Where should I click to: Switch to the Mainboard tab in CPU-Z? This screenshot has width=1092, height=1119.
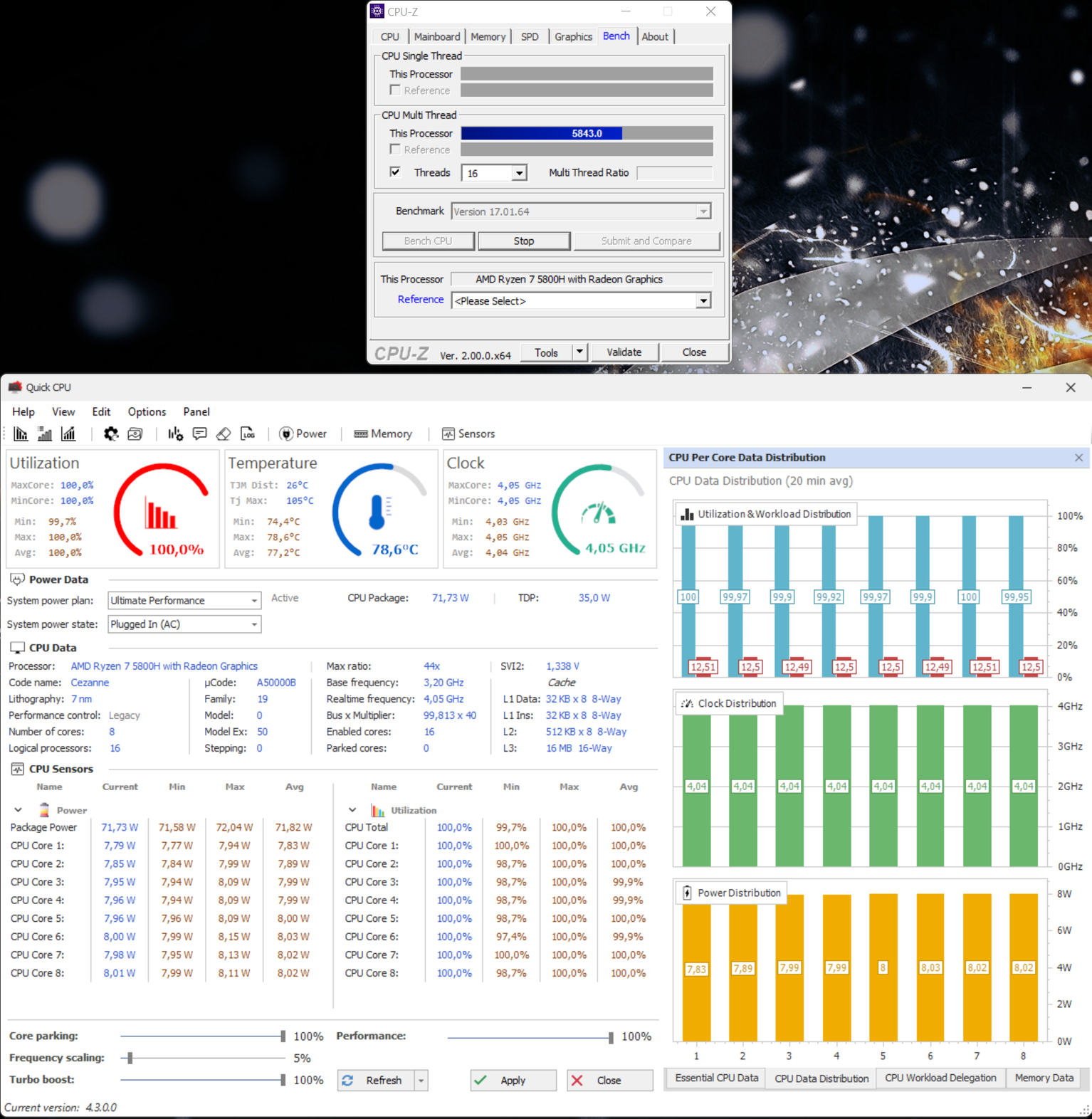tap(436, 36)
